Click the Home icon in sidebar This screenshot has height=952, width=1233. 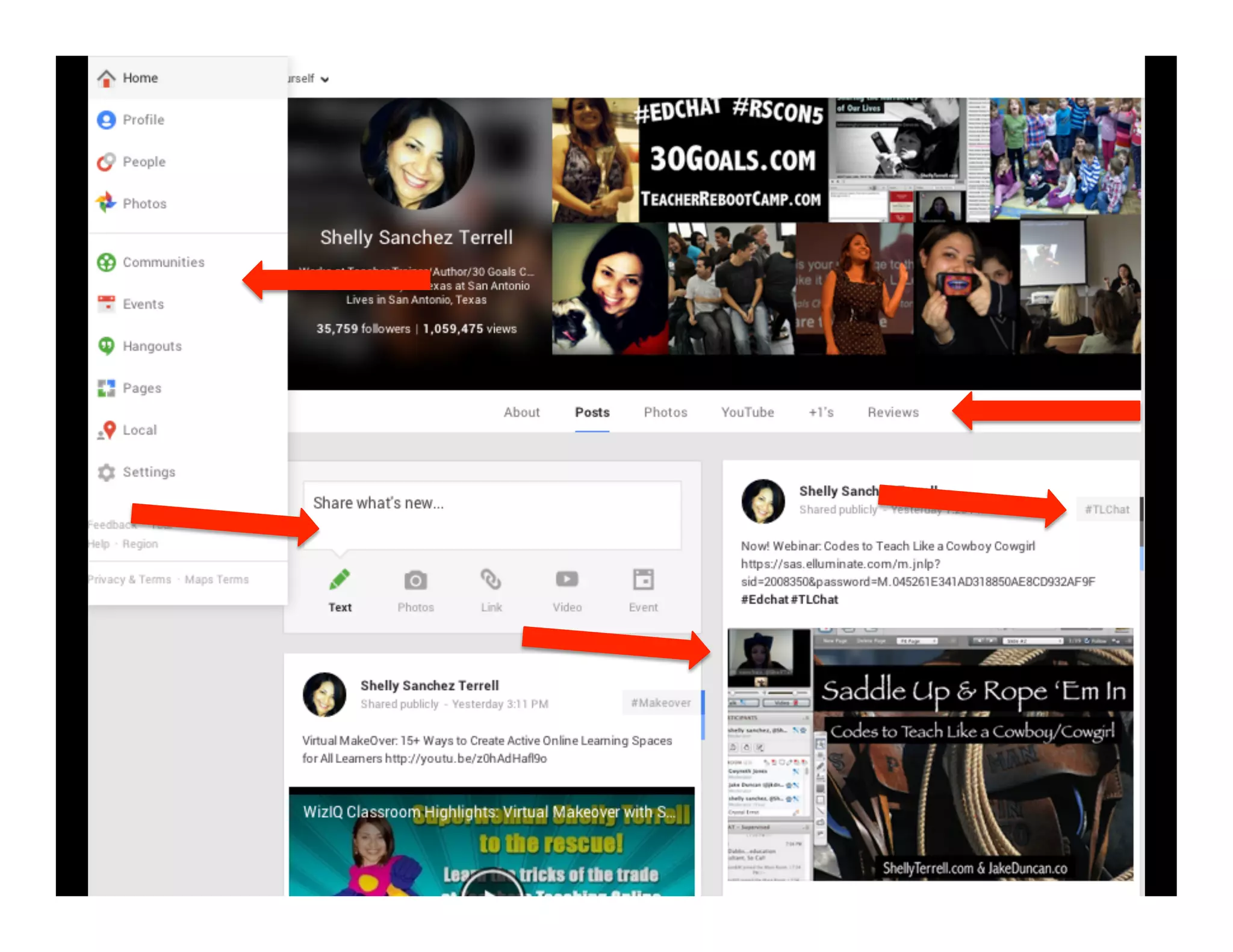(x=107, y=78)
